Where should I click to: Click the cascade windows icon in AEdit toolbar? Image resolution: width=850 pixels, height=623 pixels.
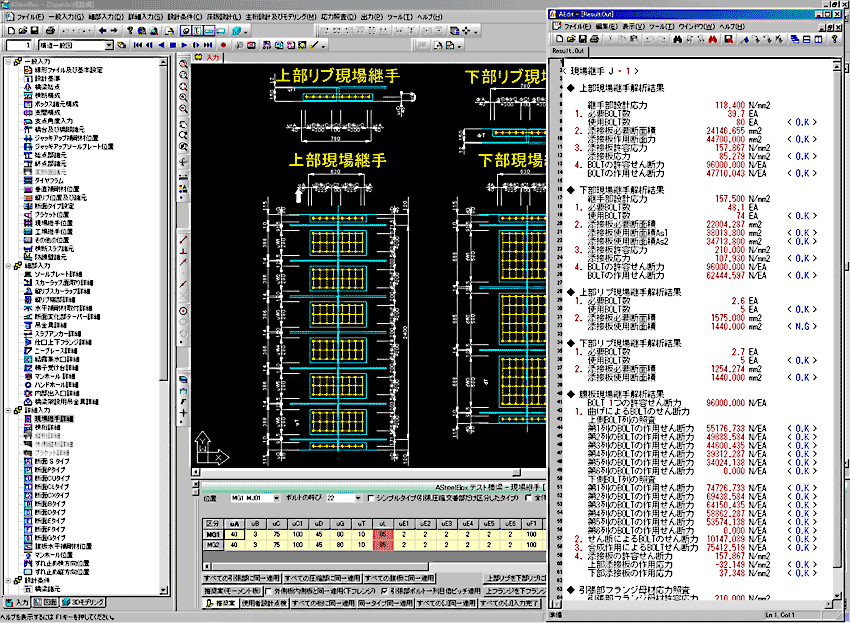pos(795,39)
